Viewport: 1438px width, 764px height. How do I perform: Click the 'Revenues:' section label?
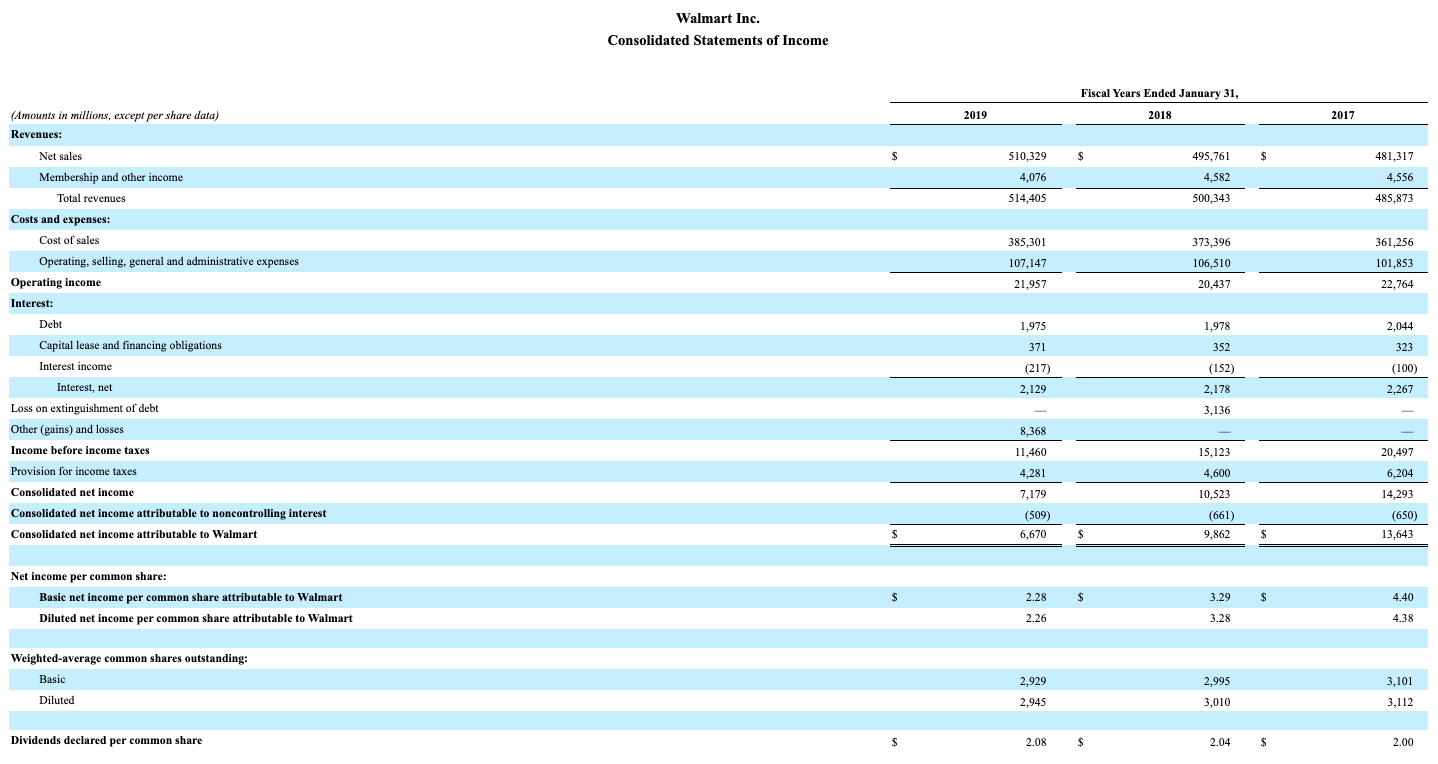(36, 134)
